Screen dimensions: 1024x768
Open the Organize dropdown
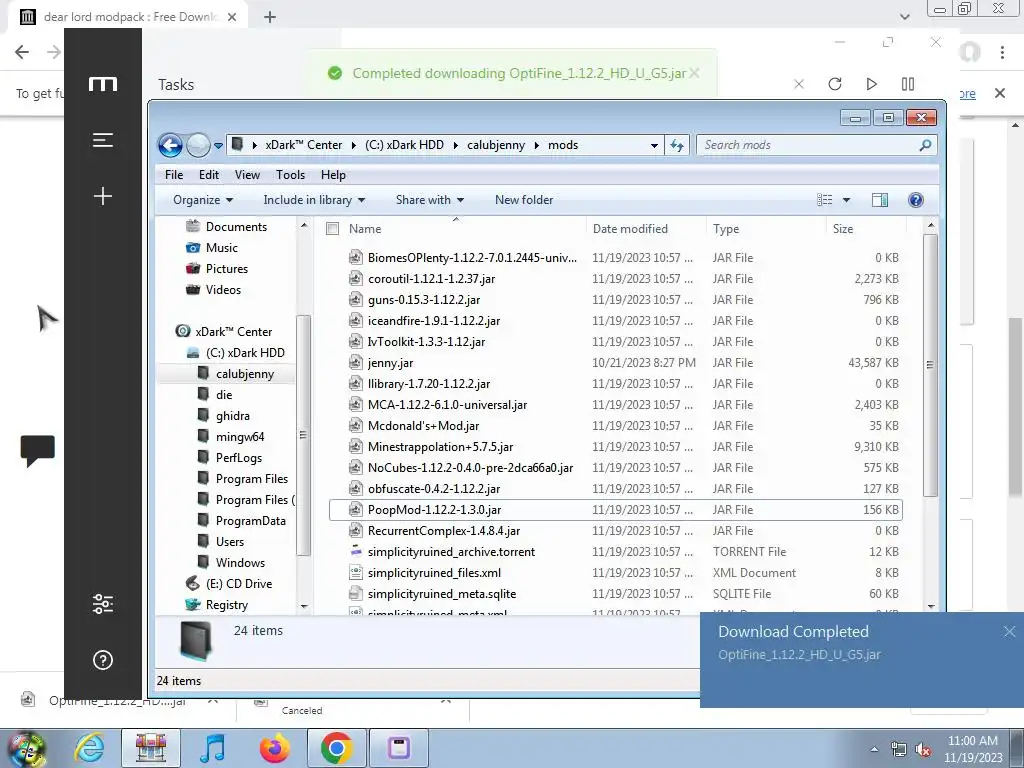click(x=202, y=200)
